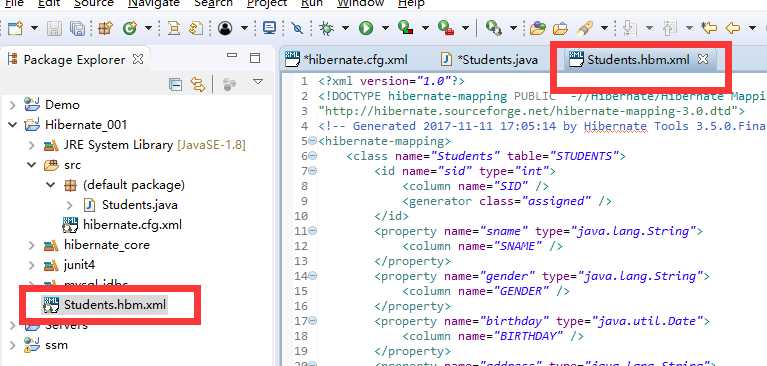This screenshot has height=366, width=767.
Task: Toggle Skip All Breakpoints
Action: [296, 28]
